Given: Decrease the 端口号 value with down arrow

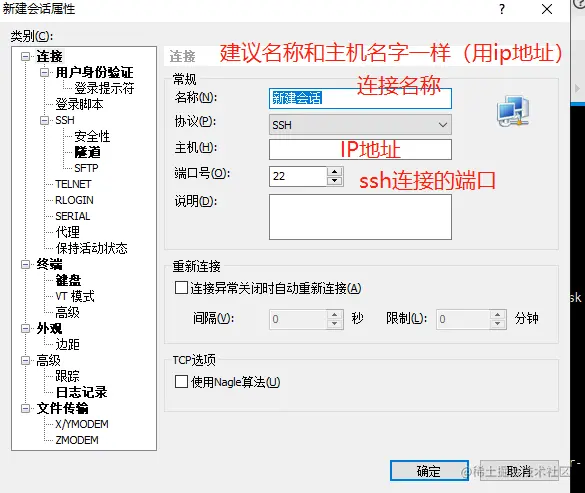Looking at the screenshot, I should click(x=334, y=181).
